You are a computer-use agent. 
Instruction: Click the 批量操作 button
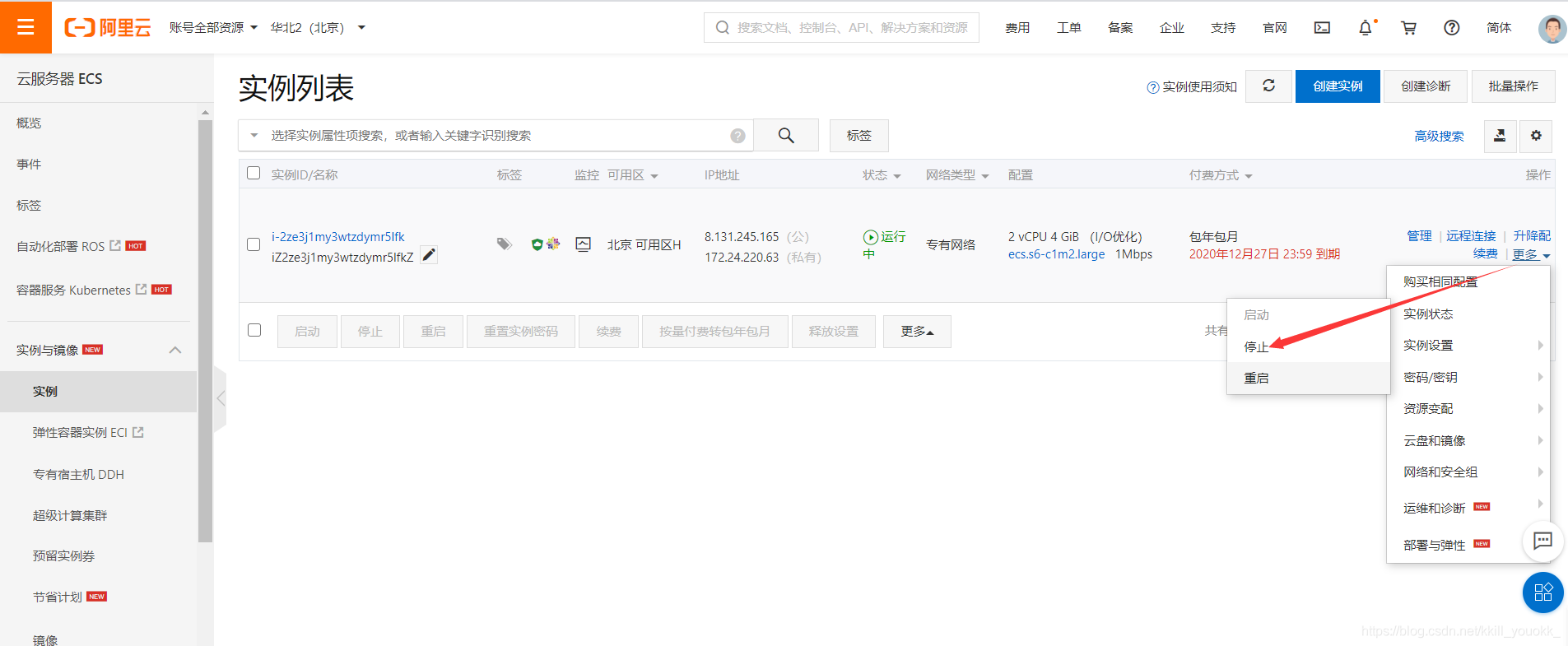click(x=1513, y=86)
